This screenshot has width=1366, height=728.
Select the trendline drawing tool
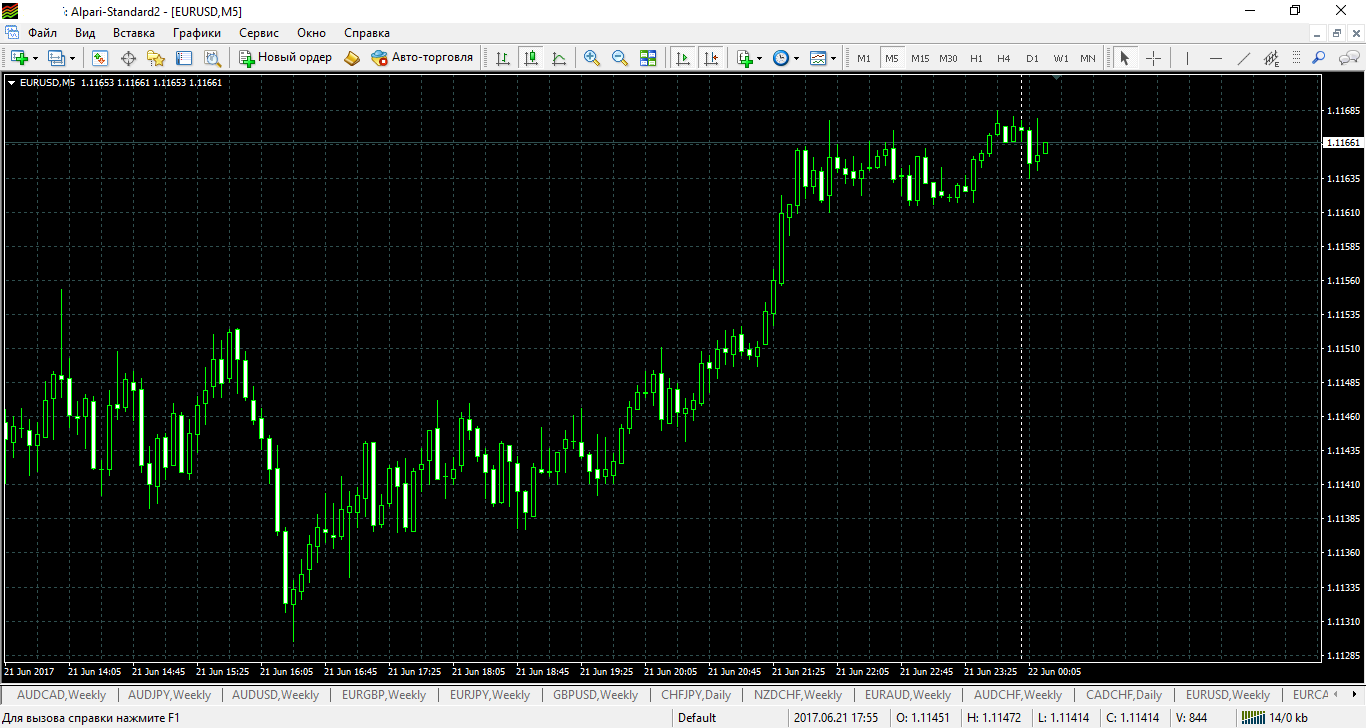(x=1244, y=58)
